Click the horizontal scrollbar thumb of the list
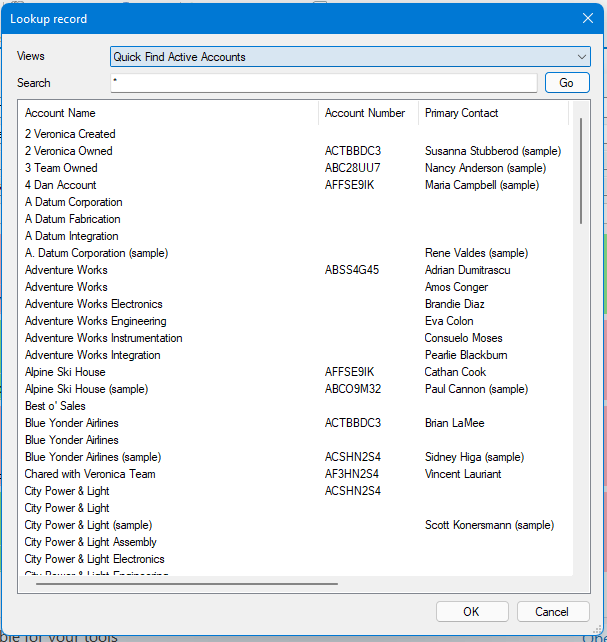This screenshot has height=642, width=607. point(187,584)
